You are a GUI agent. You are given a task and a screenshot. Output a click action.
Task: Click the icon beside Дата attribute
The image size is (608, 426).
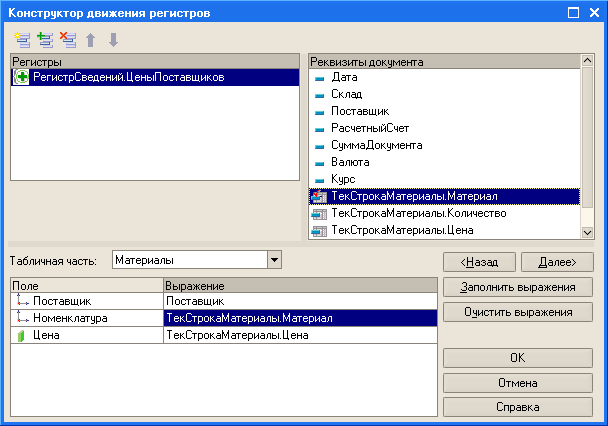point(319,79)
